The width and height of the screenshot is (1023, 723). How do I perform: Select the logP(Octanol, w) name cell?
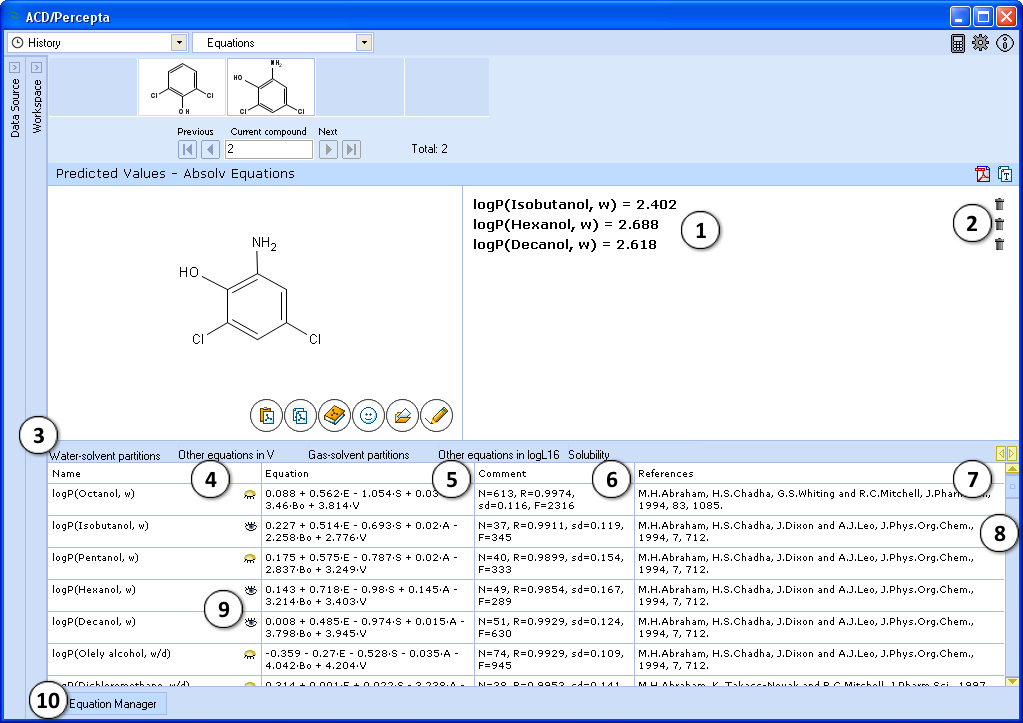point(155,500)
